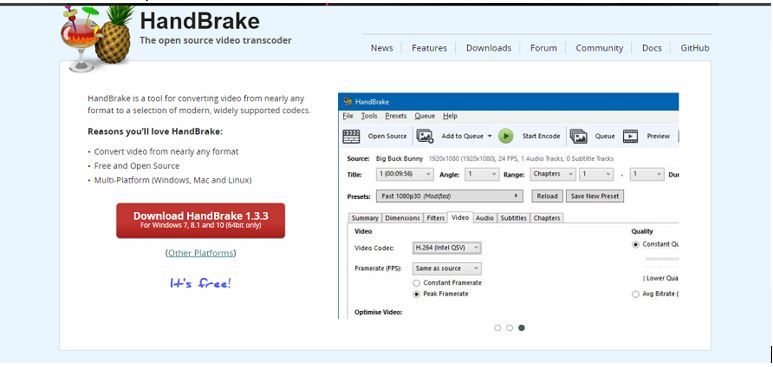
Task: Switch to the Chapters tab
Action: pos(547,218)
